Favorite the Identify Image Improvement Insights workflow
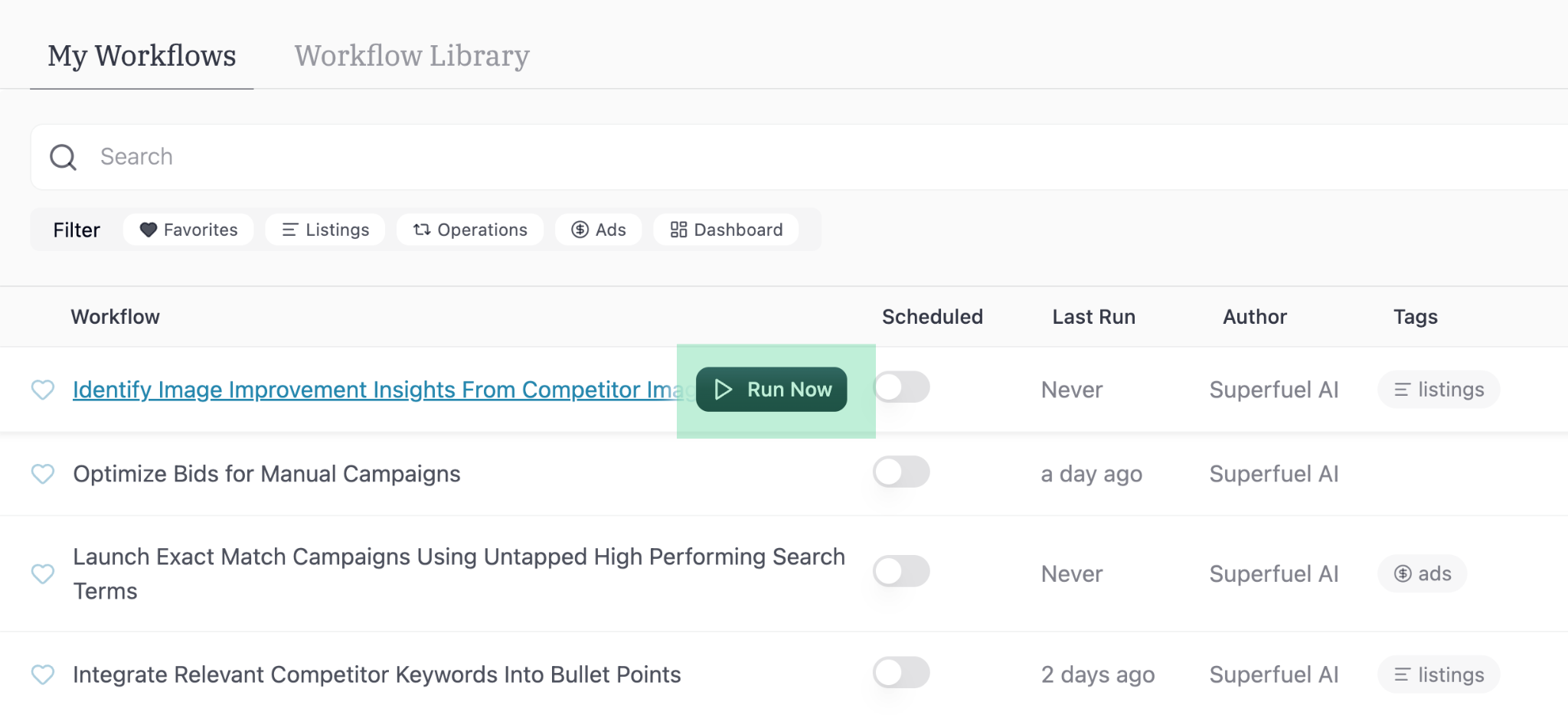This screenshot has height=715, width=1568. (44, 390)
